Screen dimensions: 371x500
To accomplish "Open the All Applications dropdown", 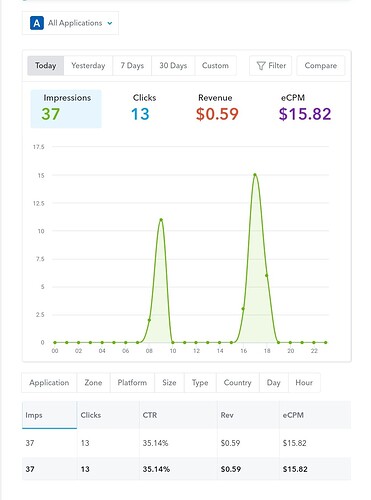I will [x=70, y=23].
